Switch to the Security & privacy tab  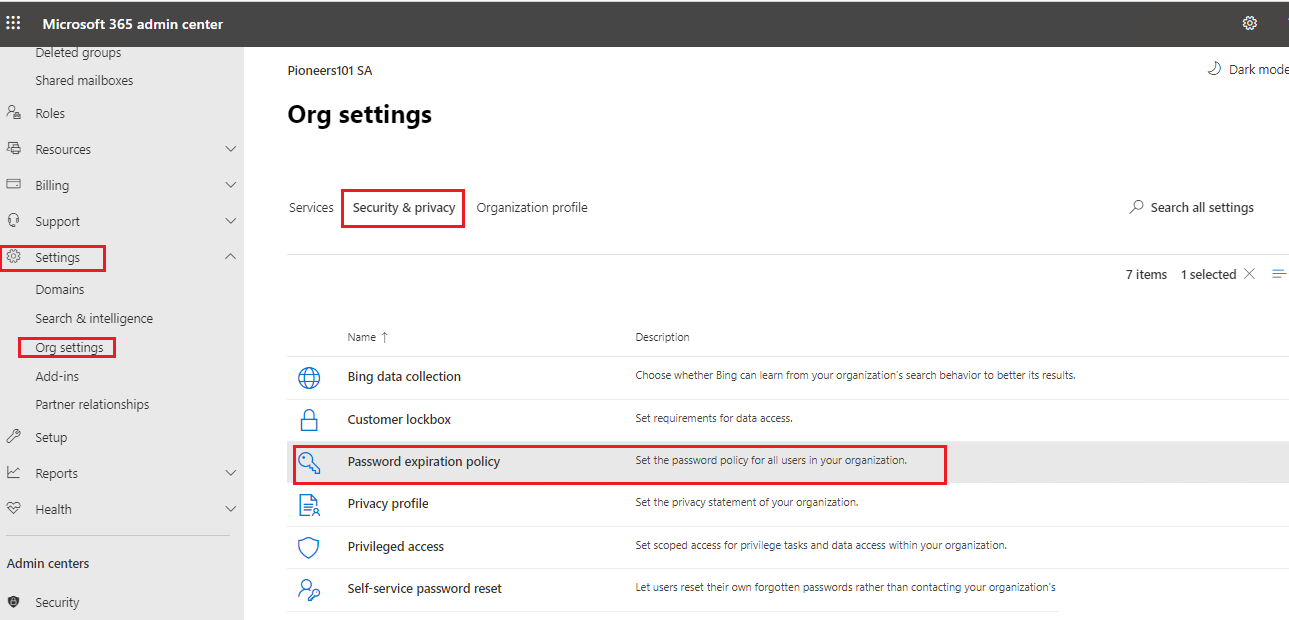(x=403, y=208)
